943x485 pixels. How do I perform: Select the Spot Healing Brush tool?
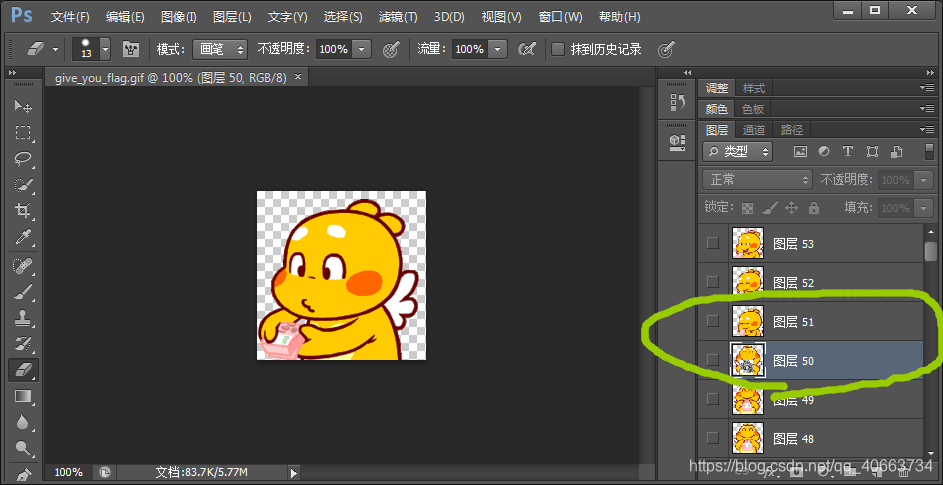(23, 265)
